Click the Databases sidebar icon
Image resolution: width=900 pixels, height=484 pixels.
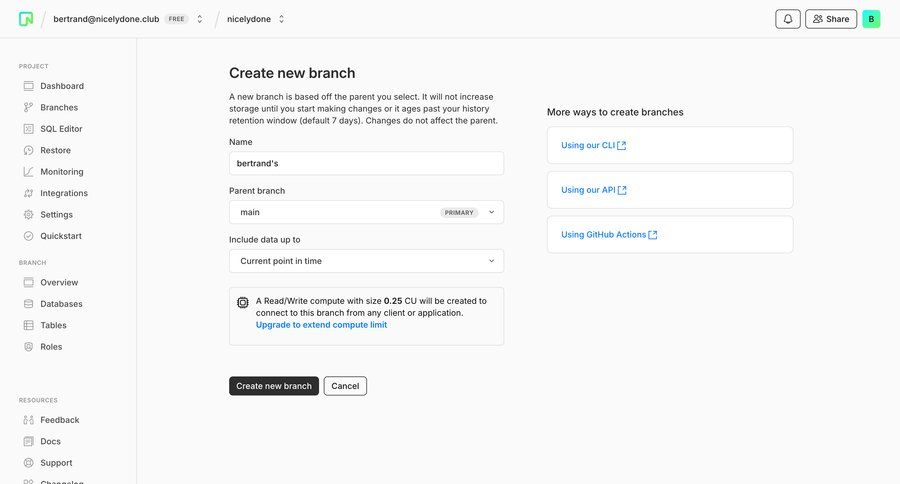pyautogui.click(x=29, y=304)
